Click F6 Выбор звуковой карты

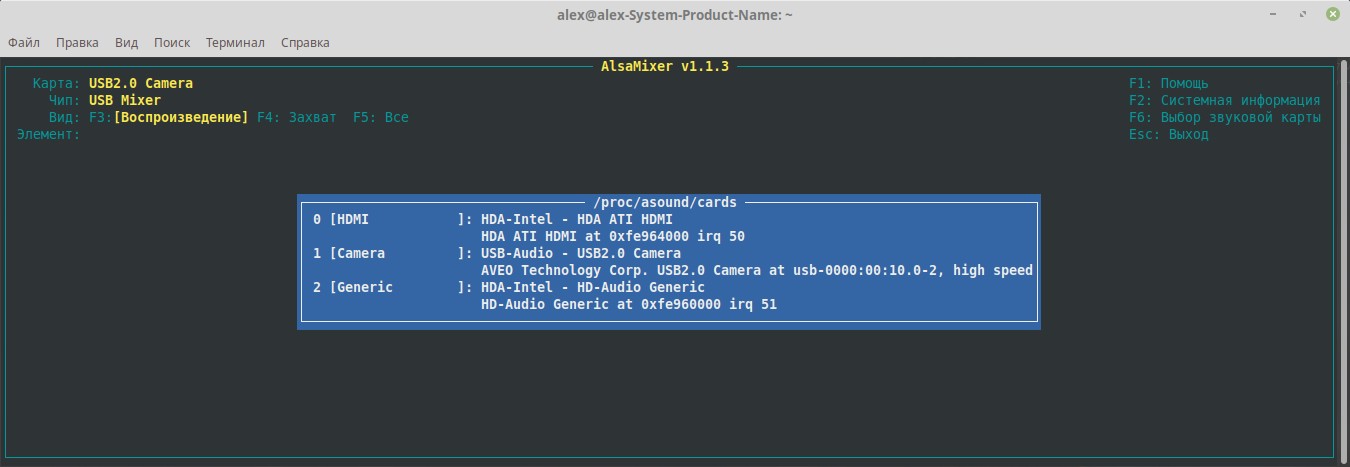point(1224,117)
